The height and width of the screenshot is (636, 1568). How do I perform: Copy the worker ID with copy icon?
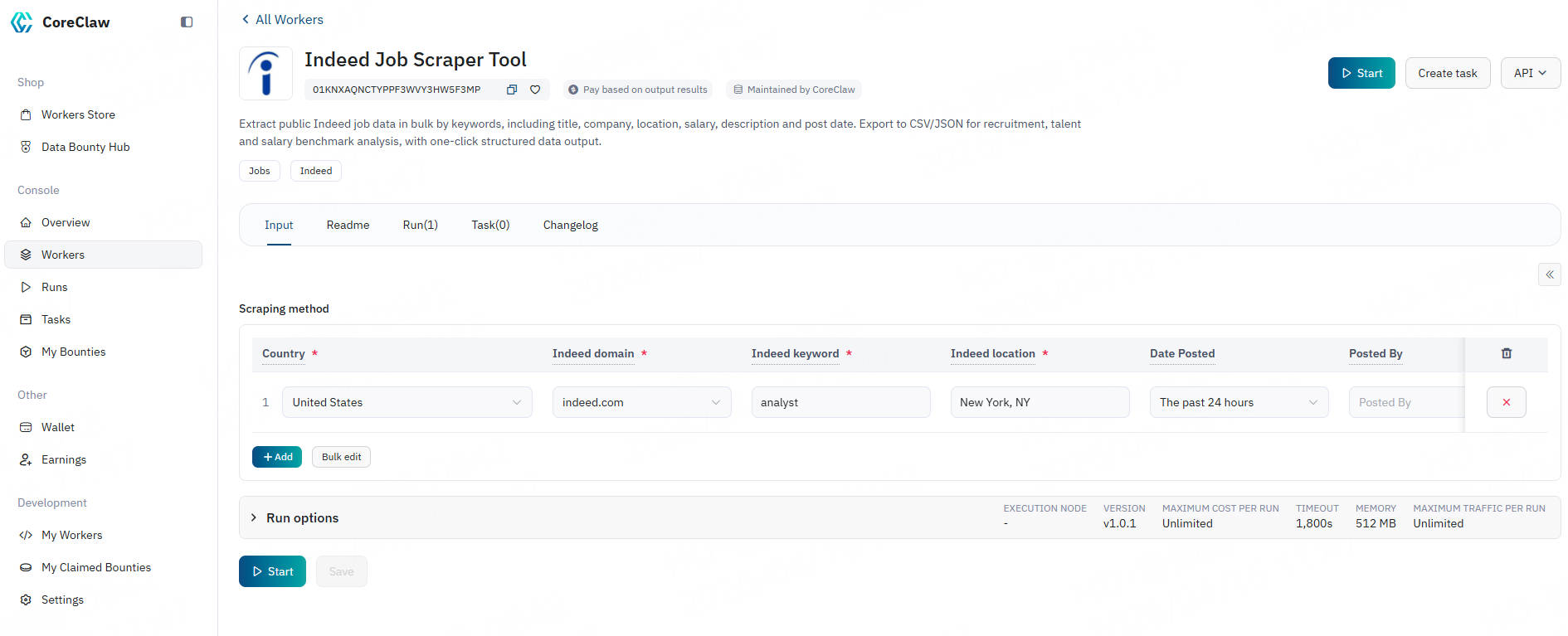pos(512,90)
